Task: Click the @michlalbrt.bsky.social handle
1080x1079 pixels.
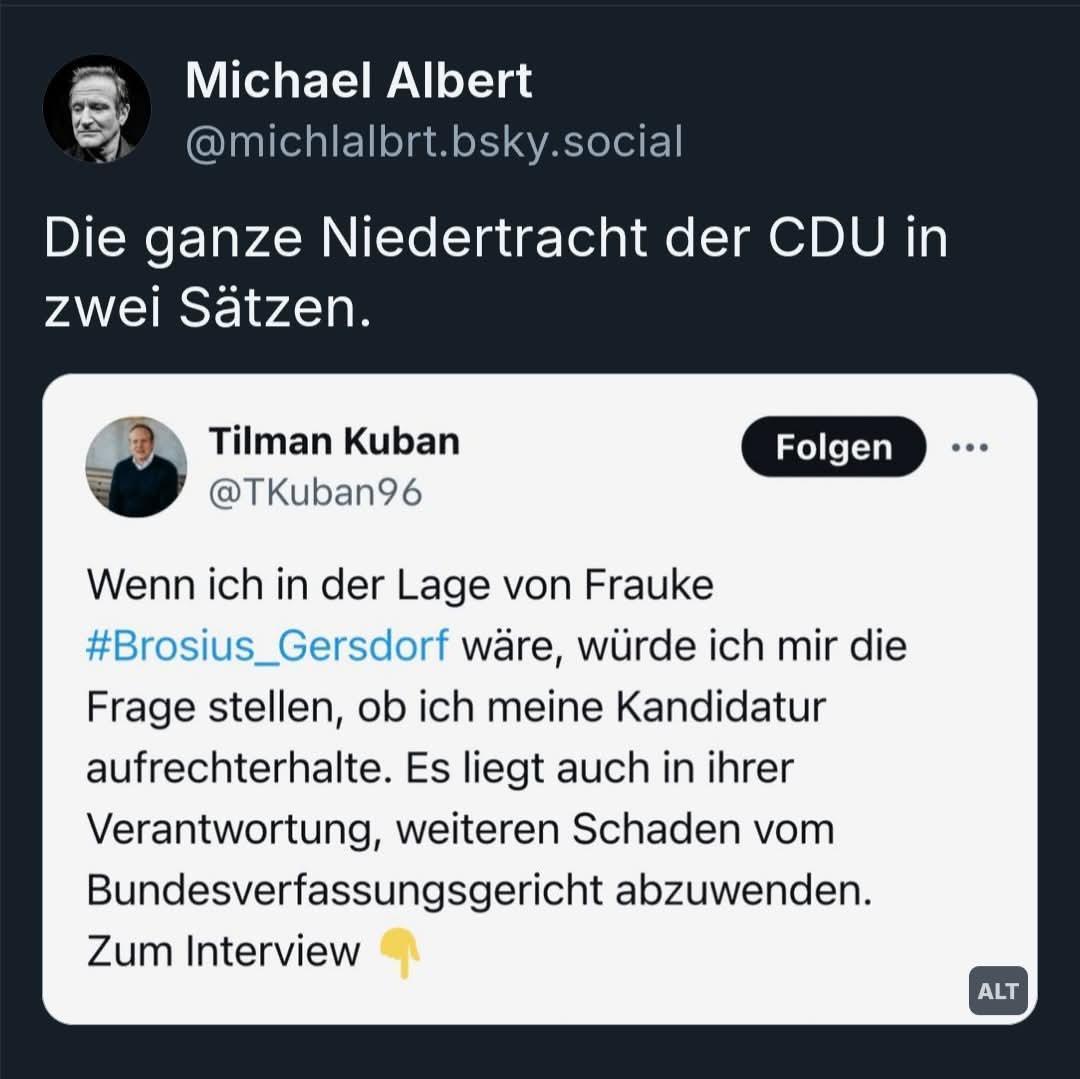Action: (x=434, y=142)
